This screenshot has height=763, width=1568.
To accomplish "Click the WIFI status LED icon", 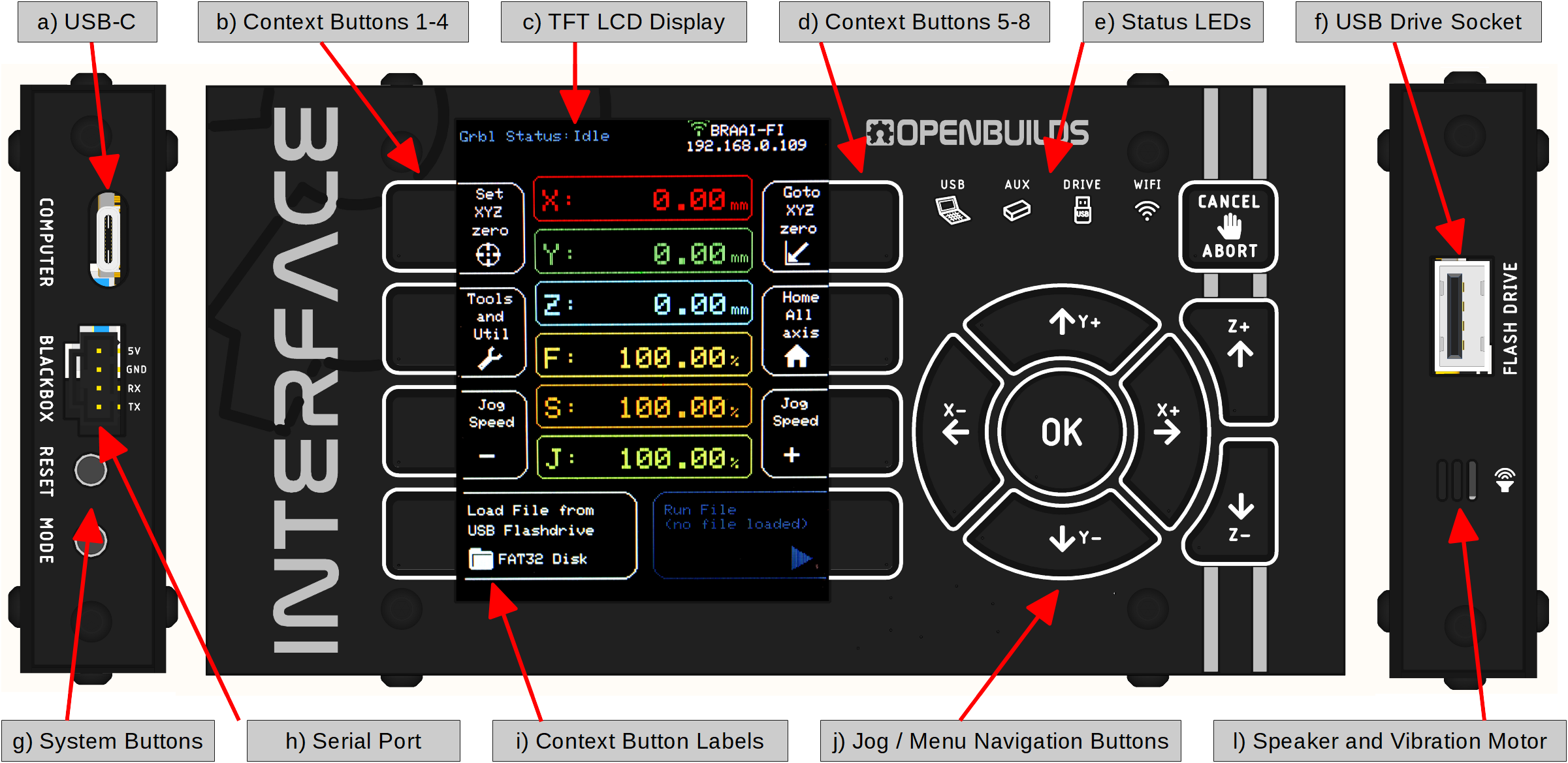I will pos(1147,210).
